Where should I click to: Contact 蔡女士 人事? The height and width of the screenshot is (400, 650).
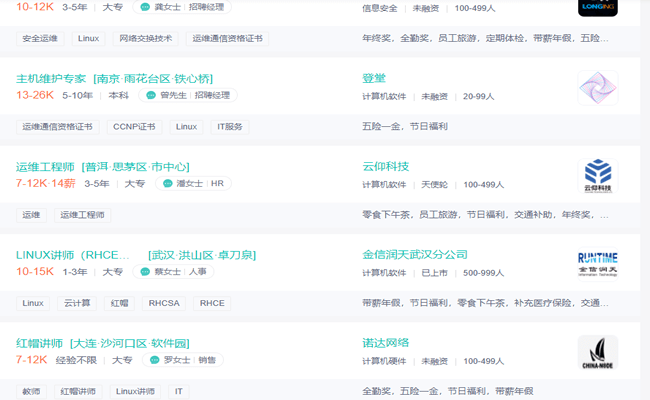pyautogui.click(x=173, y=272)
